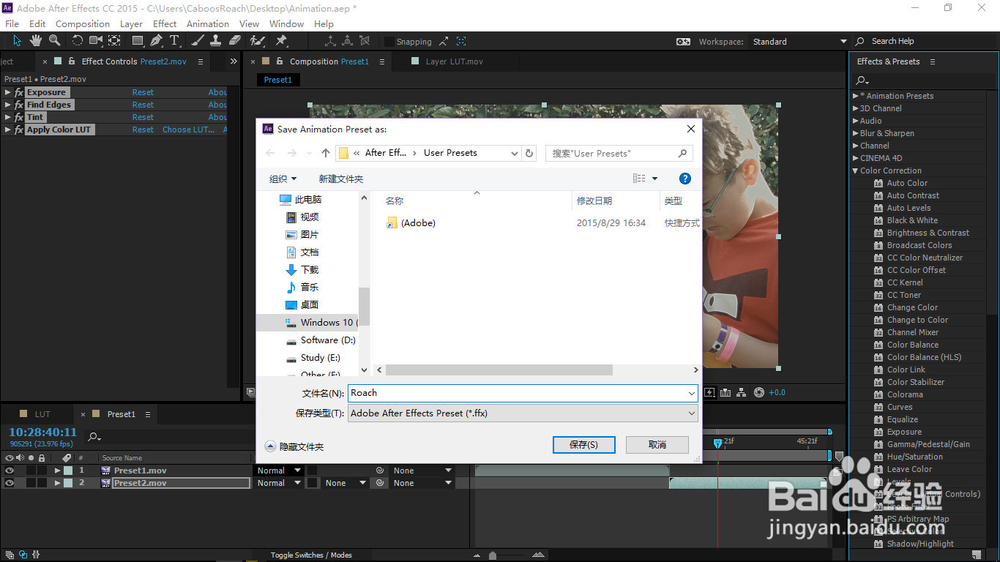Select the Eraser tool
Viewport: 1000px width, 562px height.
235,41
